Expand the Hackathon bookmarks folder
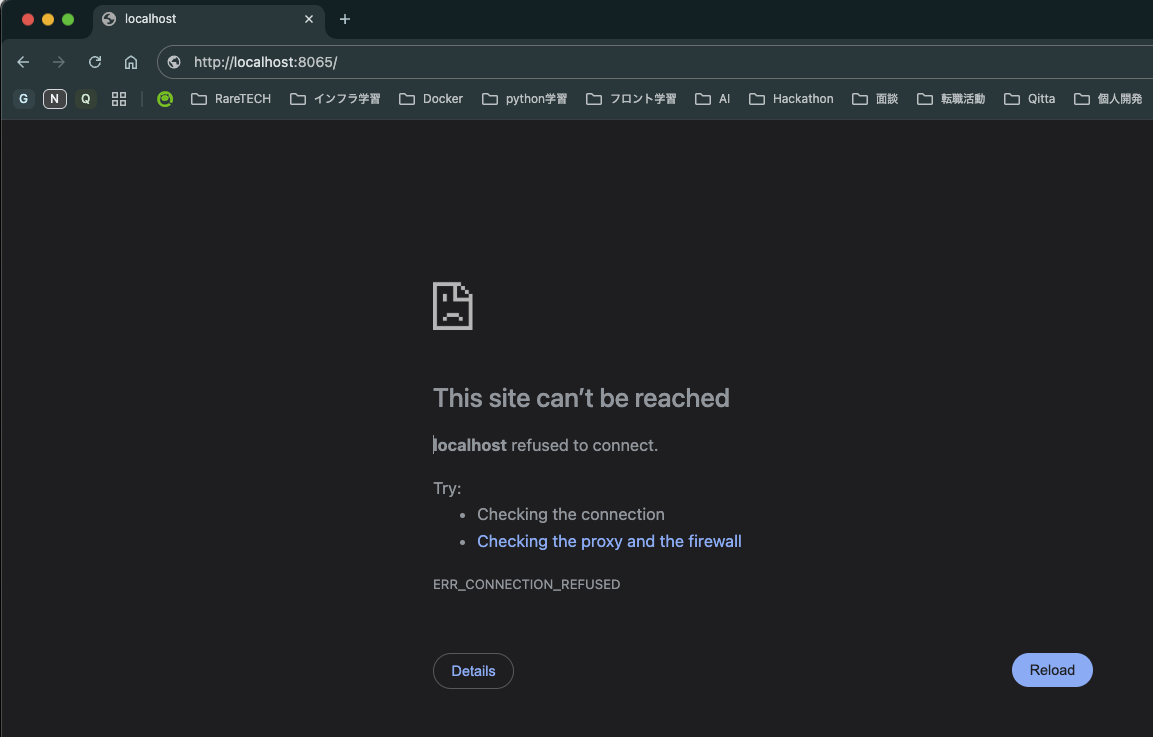The image size is (1153, 737). point(791,98)
